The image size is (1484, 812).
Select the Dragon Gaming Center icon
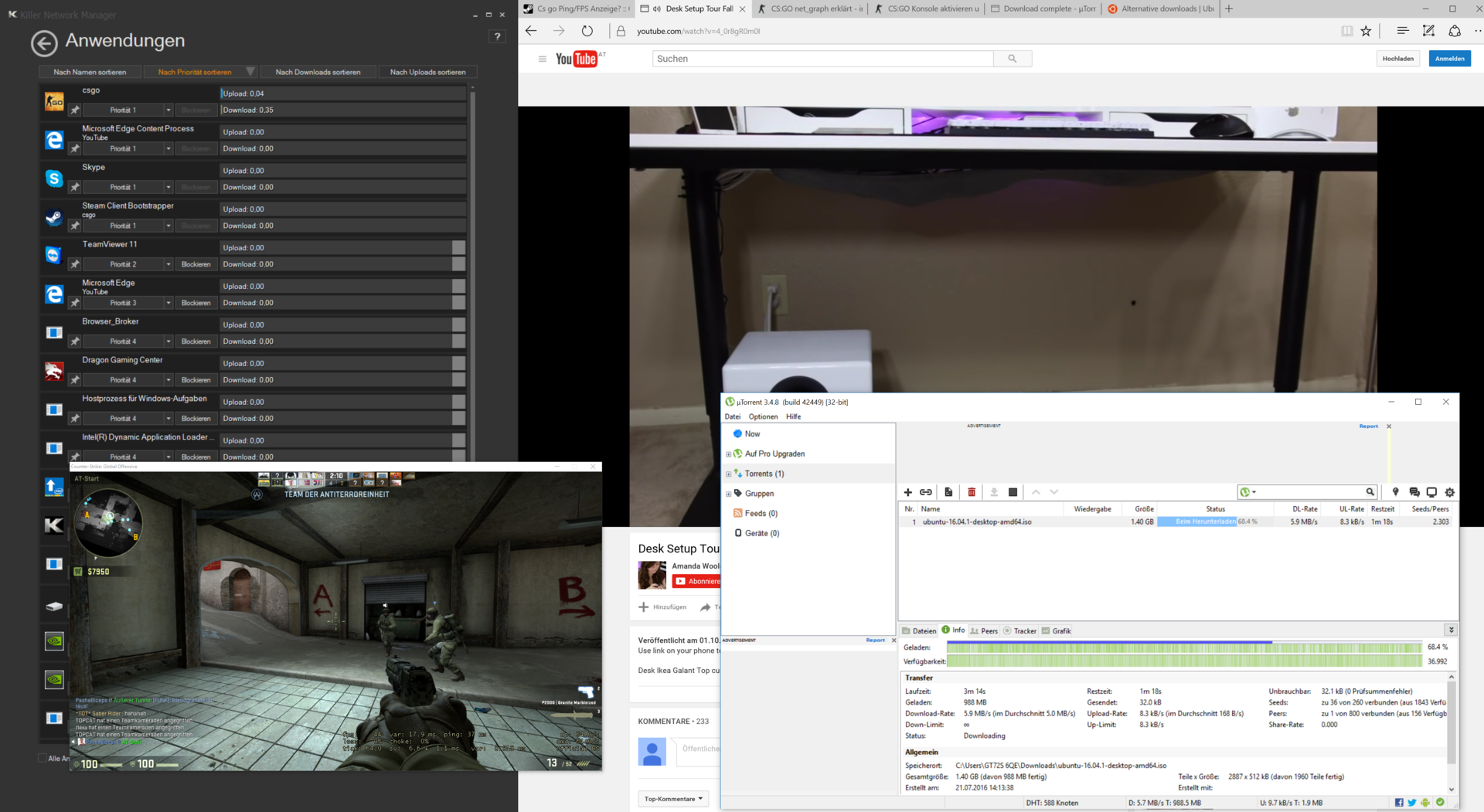point(54,372)
